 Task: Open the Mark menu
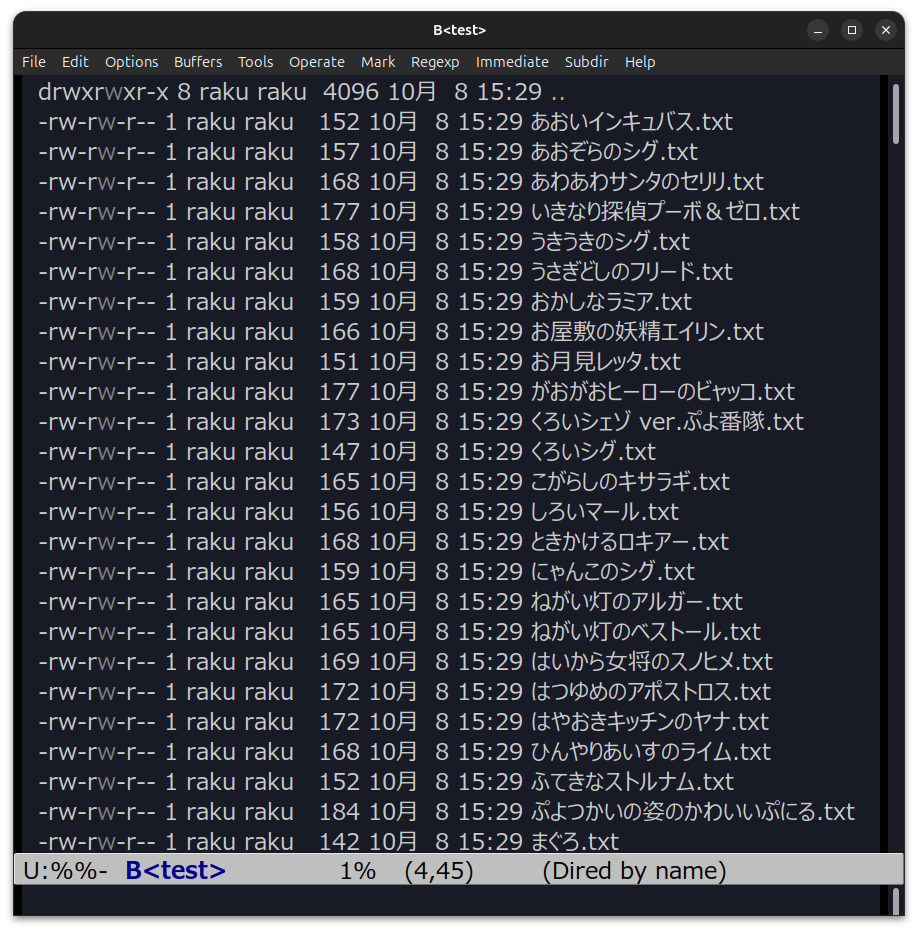(x=378, y=62)
